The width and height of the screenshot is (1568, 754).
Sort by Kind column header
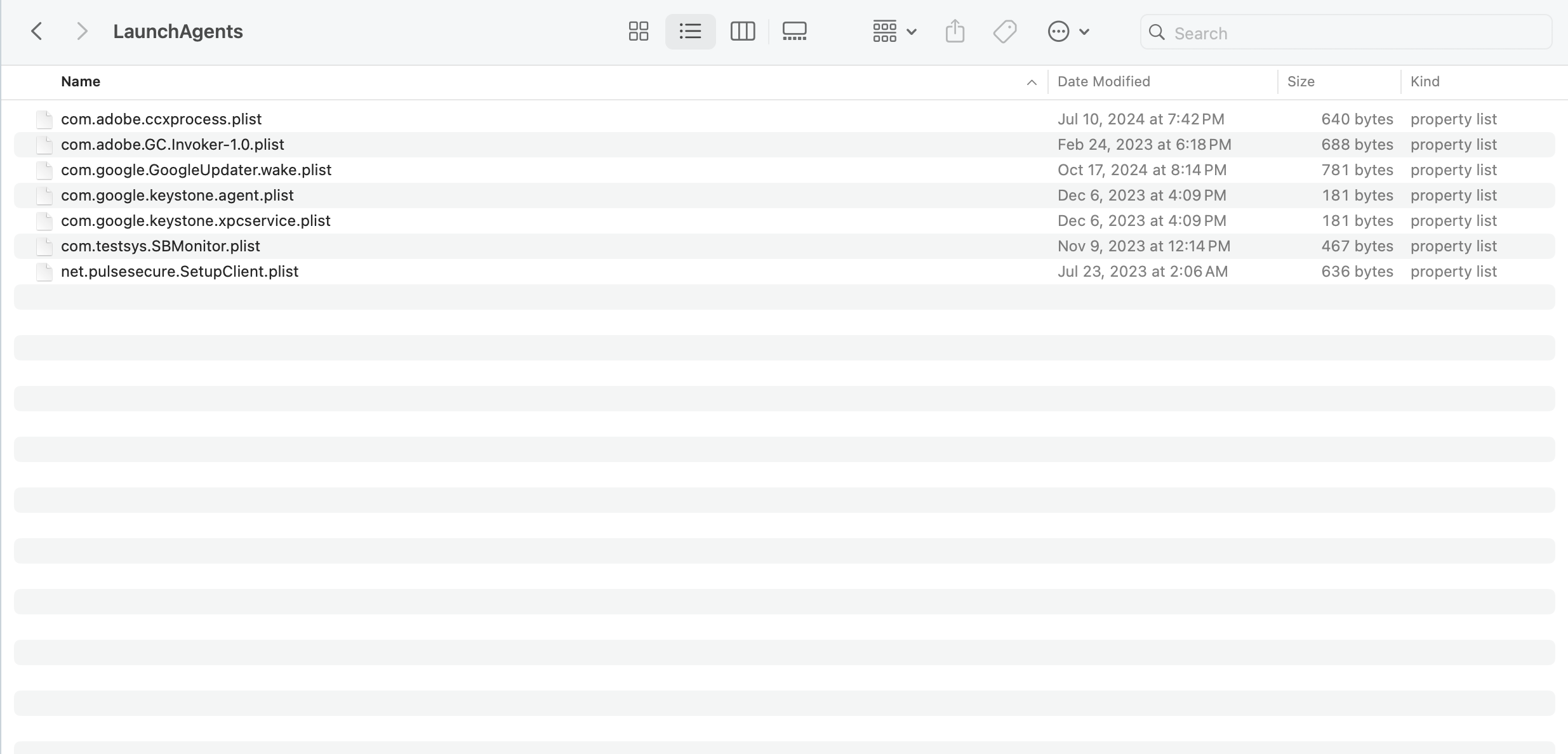click(1425, 81)
